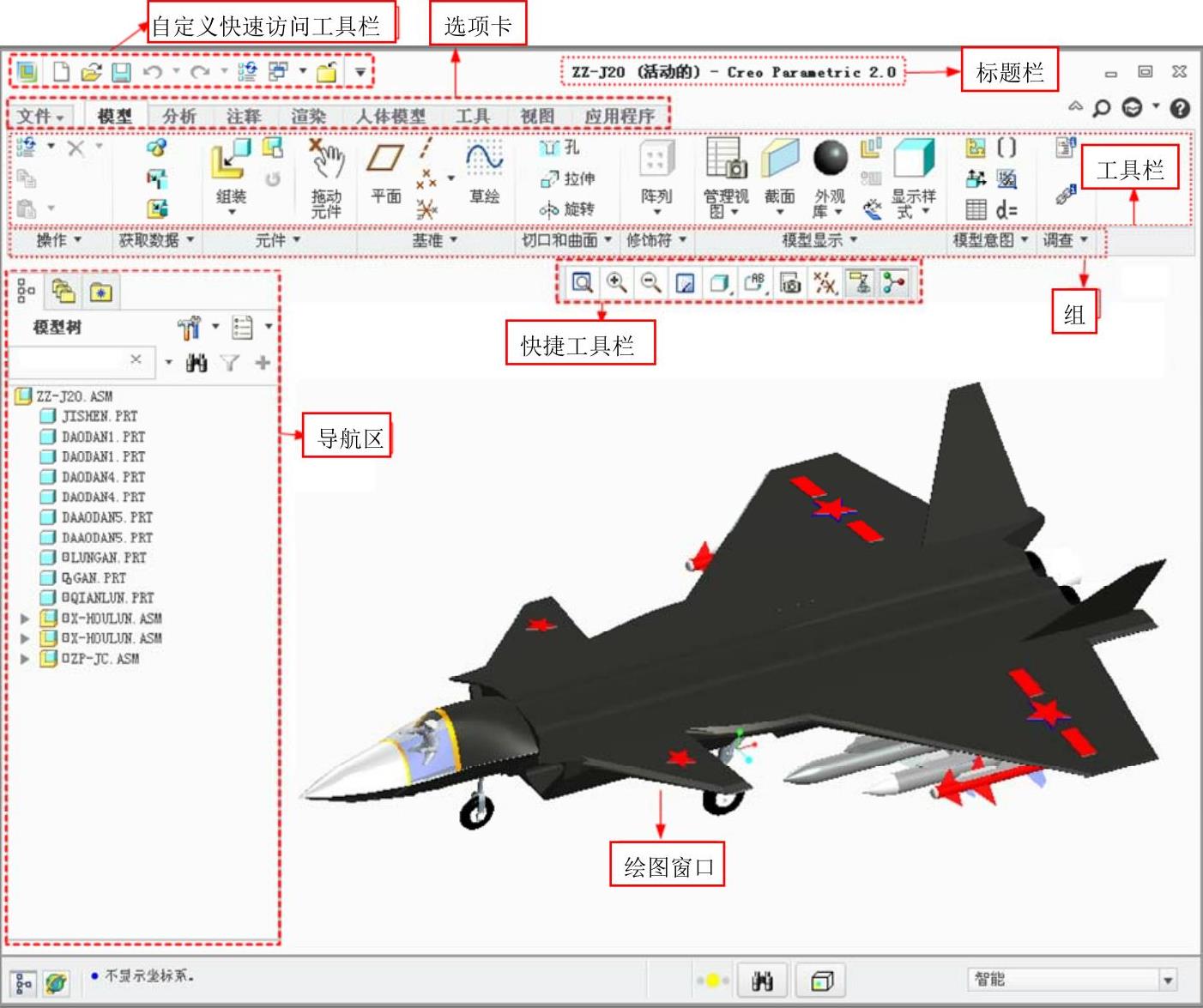Click the Undo arrow
The image size is (1203, 1008).
(x=153, y=72)
